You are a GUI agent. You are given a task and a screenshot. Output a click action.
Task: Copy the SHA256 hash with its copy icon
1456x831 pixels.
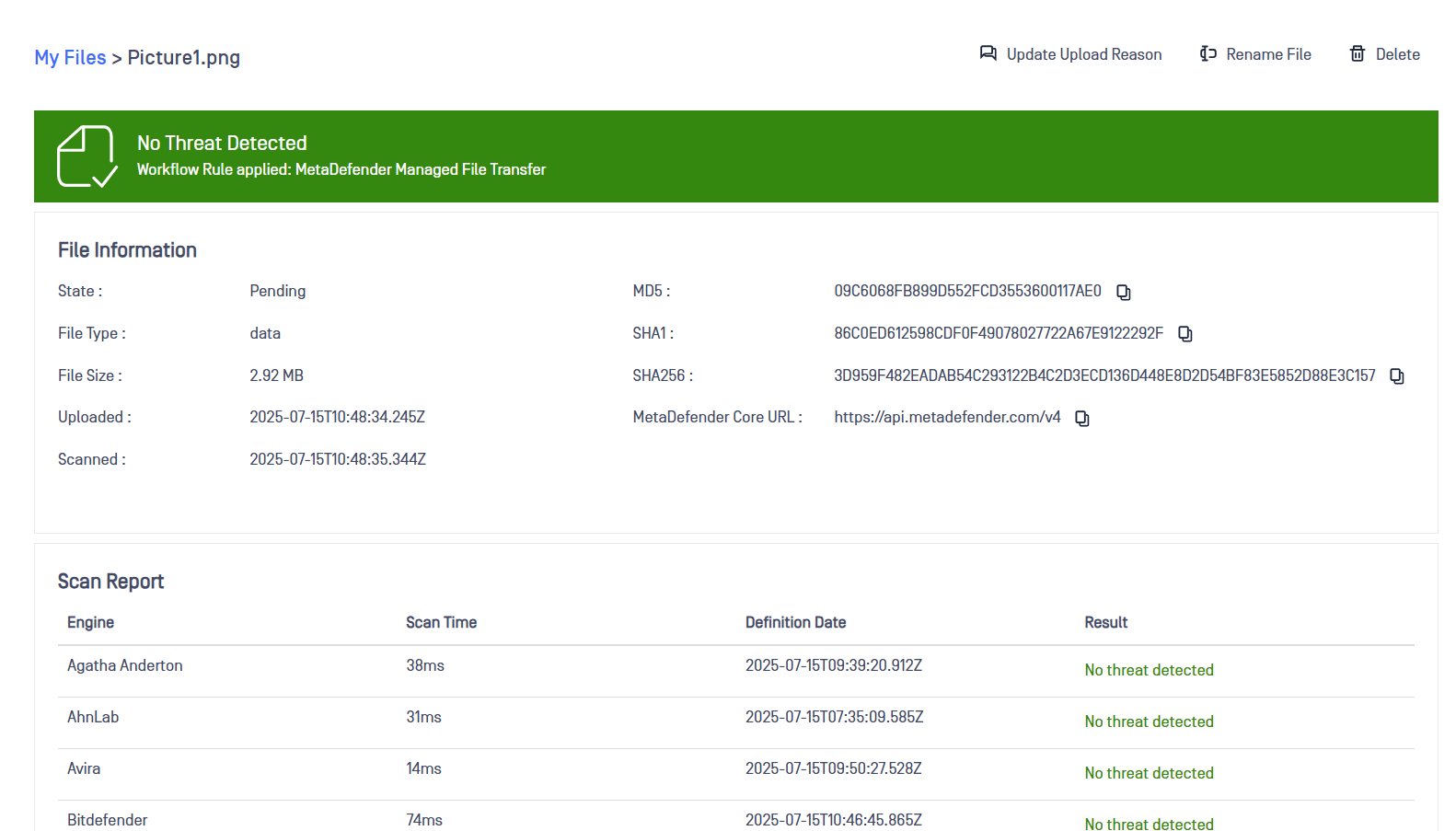coord(1397,376)
